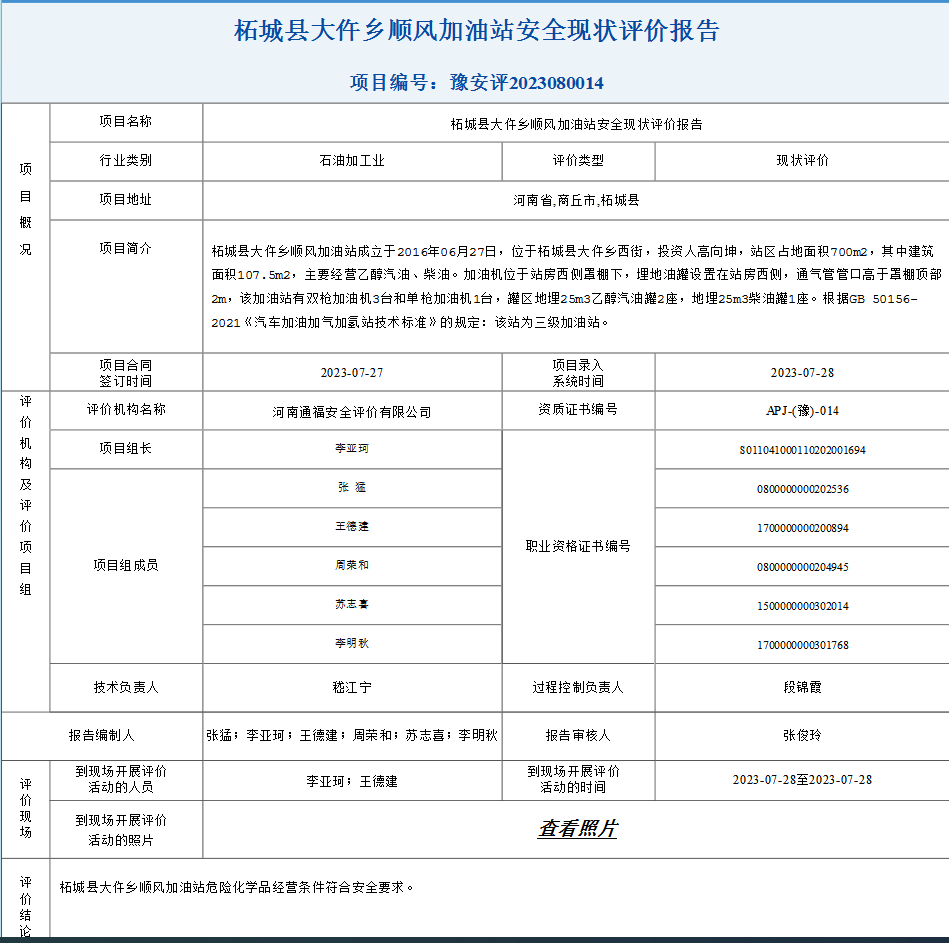Click the project description paragraph
Screen dimensions: 949x943
[x=576, y=286]
